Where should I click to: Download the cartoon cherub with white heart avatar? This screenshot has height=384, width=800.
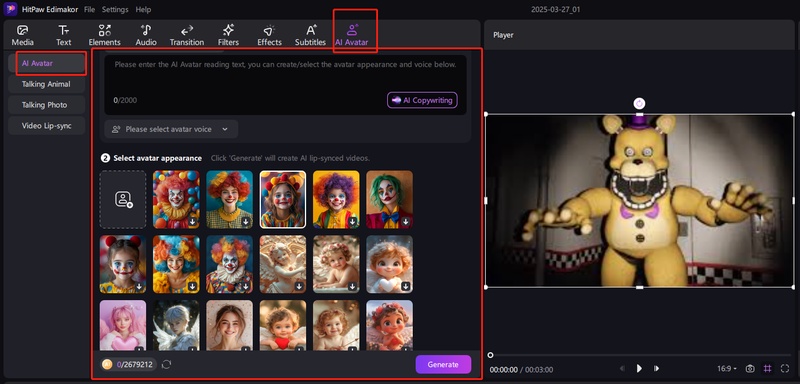406,287
